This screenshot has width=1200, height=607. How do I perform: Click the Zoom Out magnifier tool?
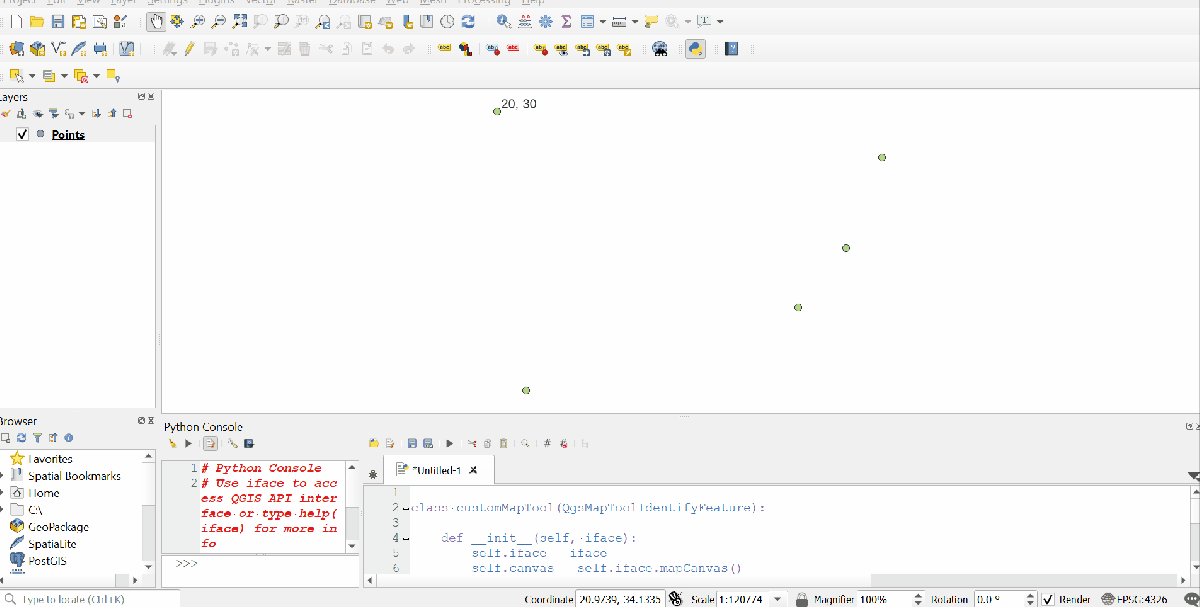point(219,21)
